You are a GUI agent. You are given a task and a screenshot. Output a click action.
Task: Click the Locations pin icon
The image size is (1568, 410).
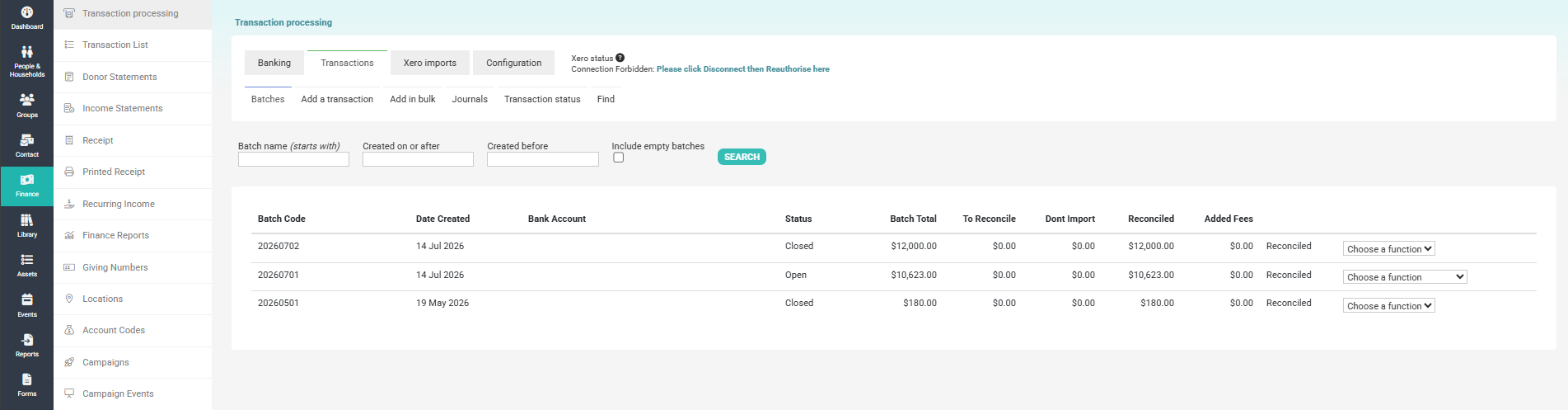tap(69, 299)
